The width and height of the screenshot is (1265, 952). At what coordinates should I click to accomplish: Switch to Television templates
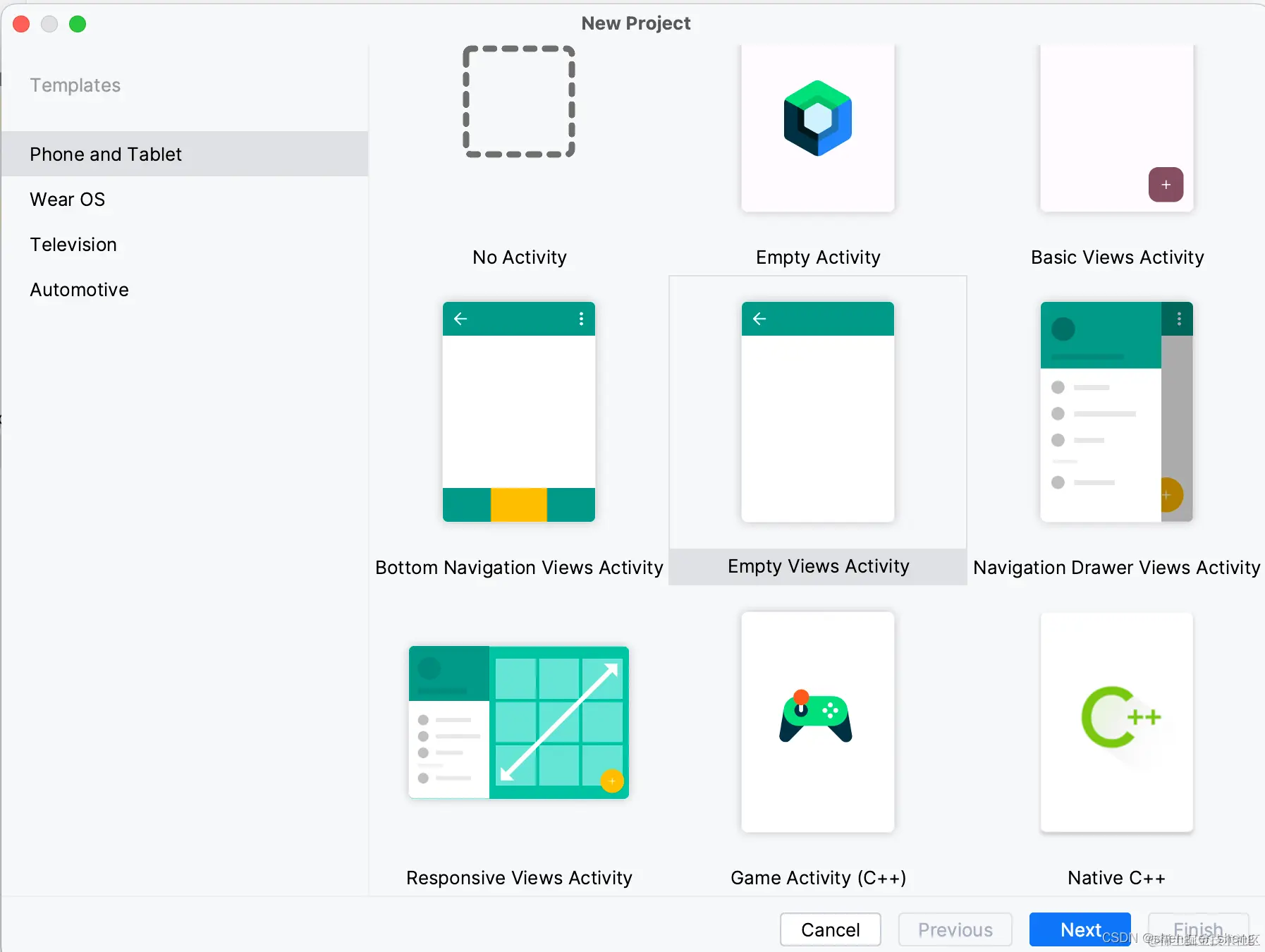tap(185, 244)
